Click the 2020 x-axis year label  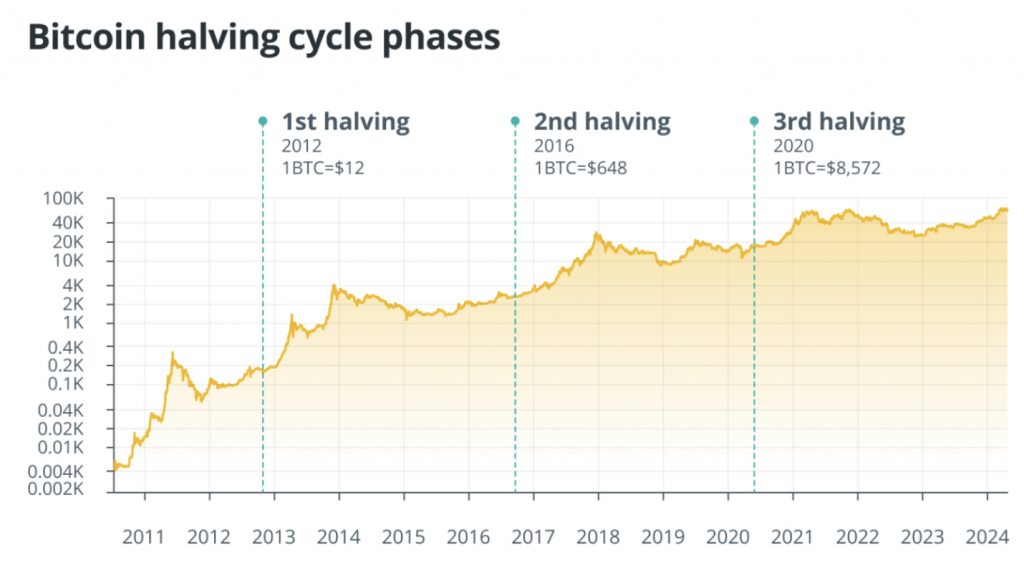728,537
